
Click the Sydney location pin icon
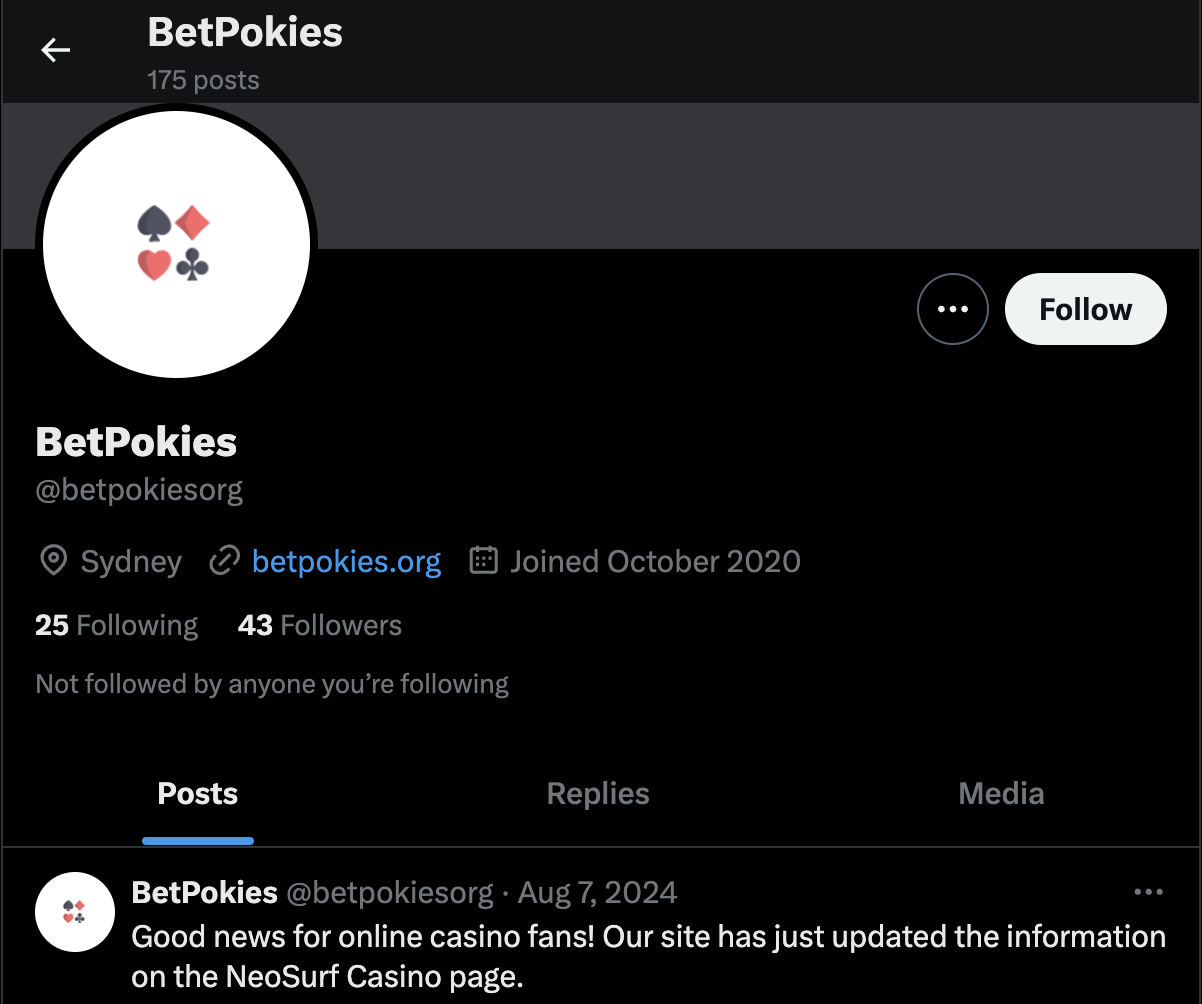pos(52,561)
